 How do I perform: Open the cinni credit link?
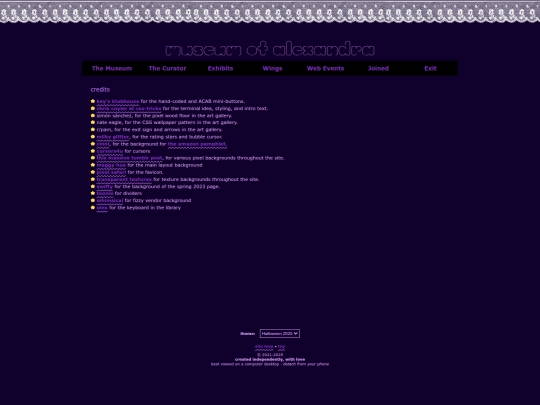pos(103,144)
